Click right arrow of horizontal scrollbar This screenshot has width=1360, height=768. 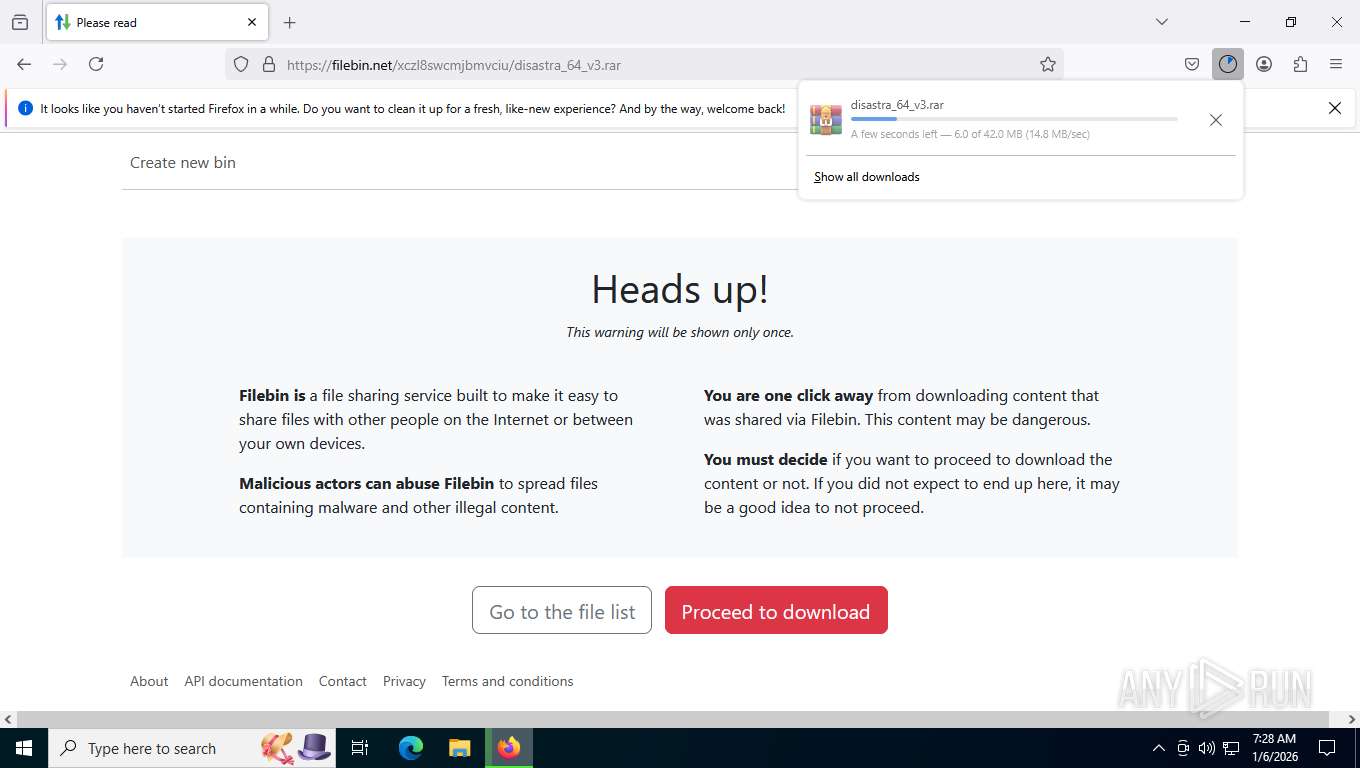coord(1352,719)
